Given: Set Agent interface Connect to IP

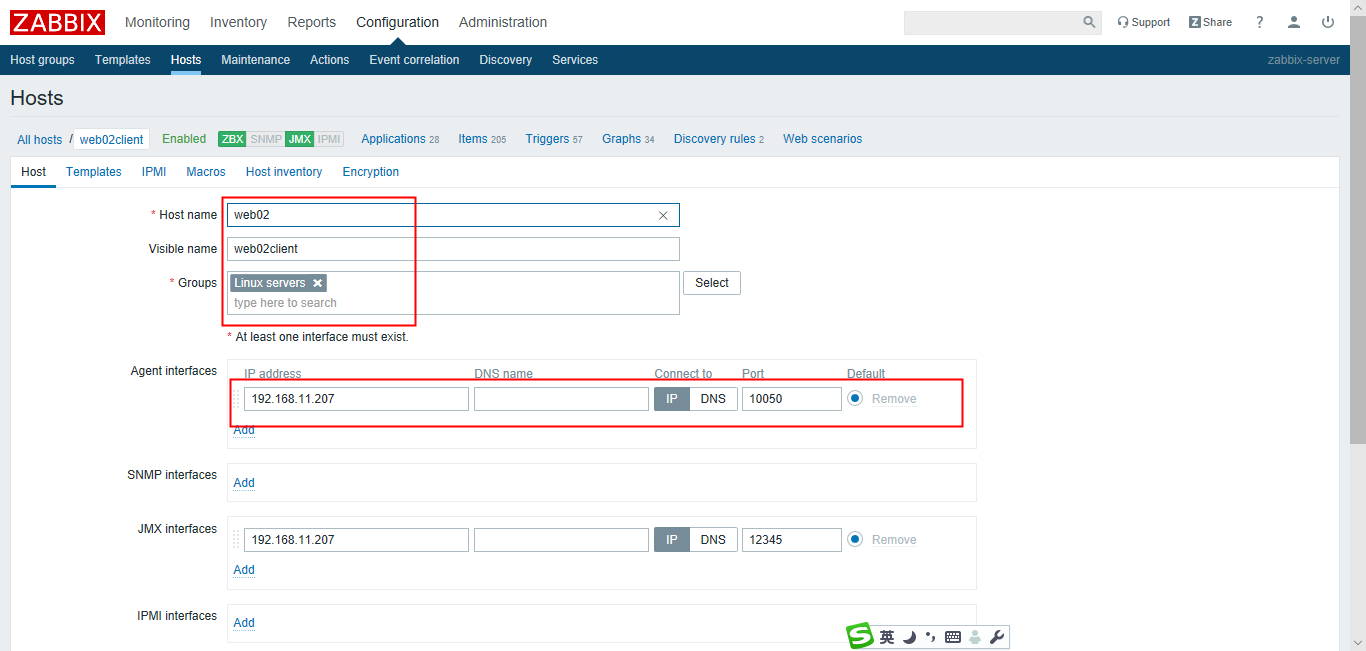Looking at the screenshot, I should (672, 399).
